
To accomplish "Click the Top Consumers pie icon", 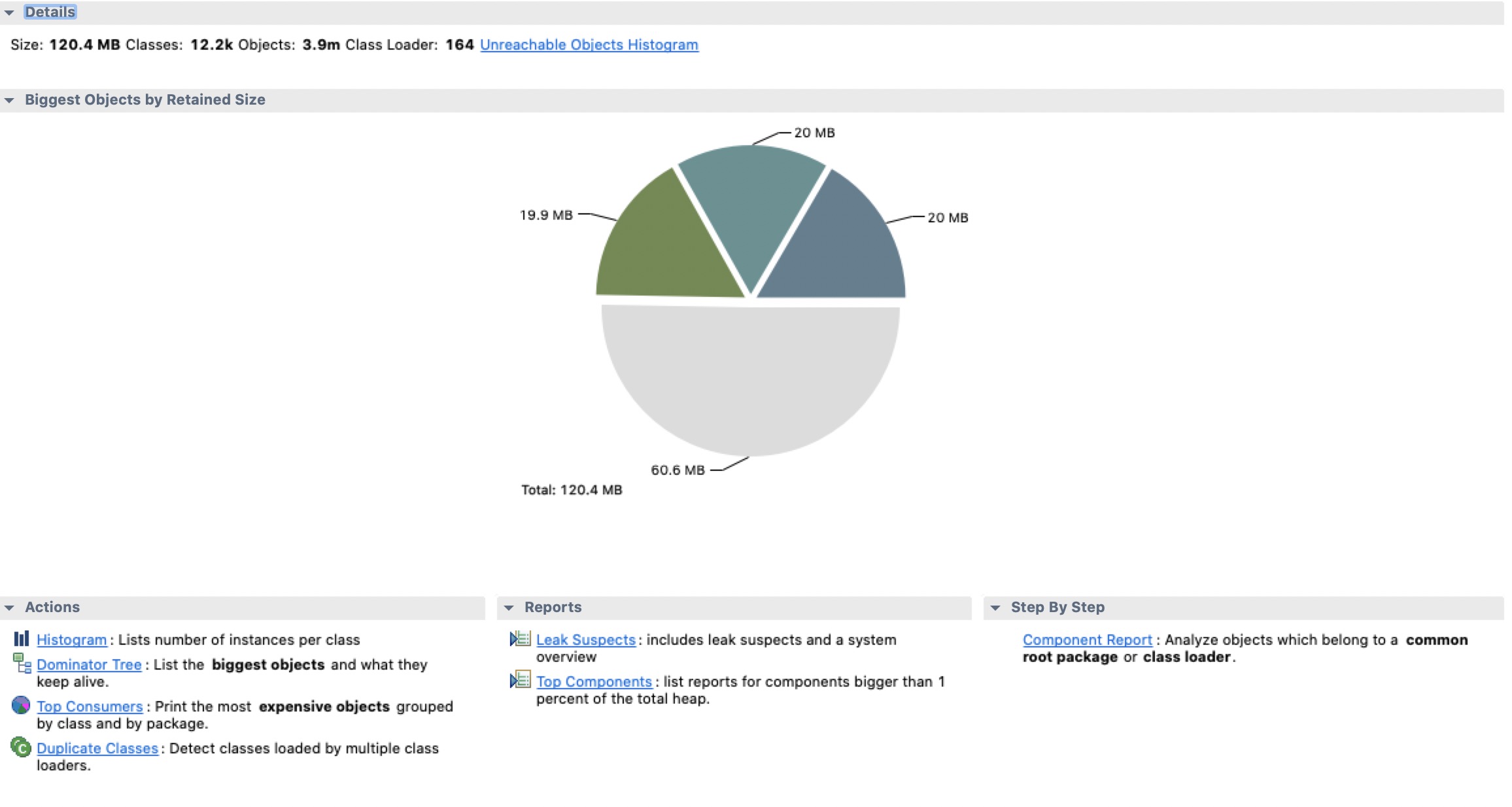I will point(21,705).
